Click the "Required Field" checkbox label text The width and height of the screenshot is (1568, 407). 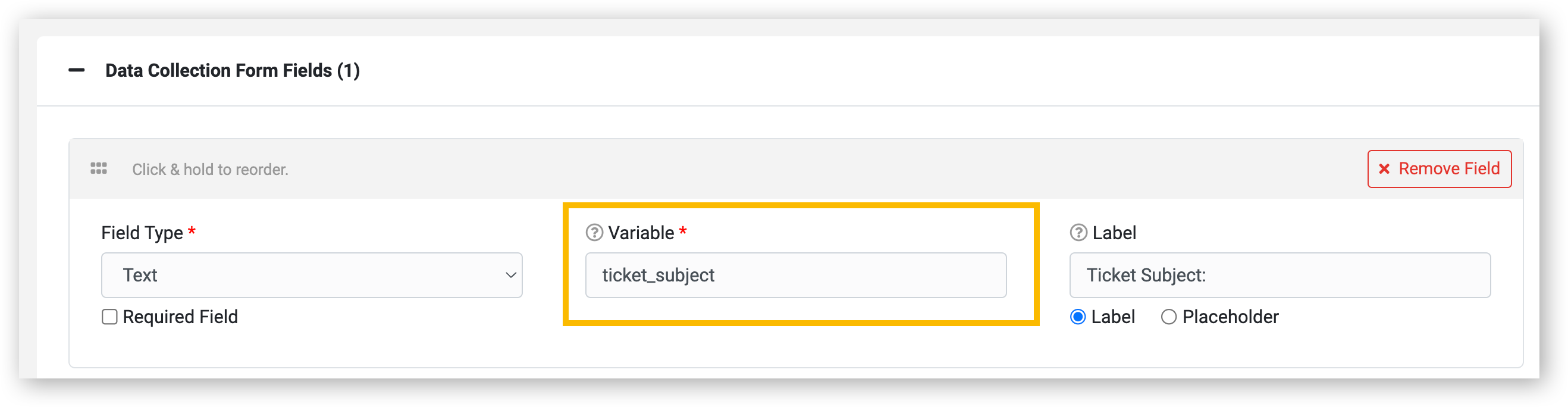(x=180, y=317)
